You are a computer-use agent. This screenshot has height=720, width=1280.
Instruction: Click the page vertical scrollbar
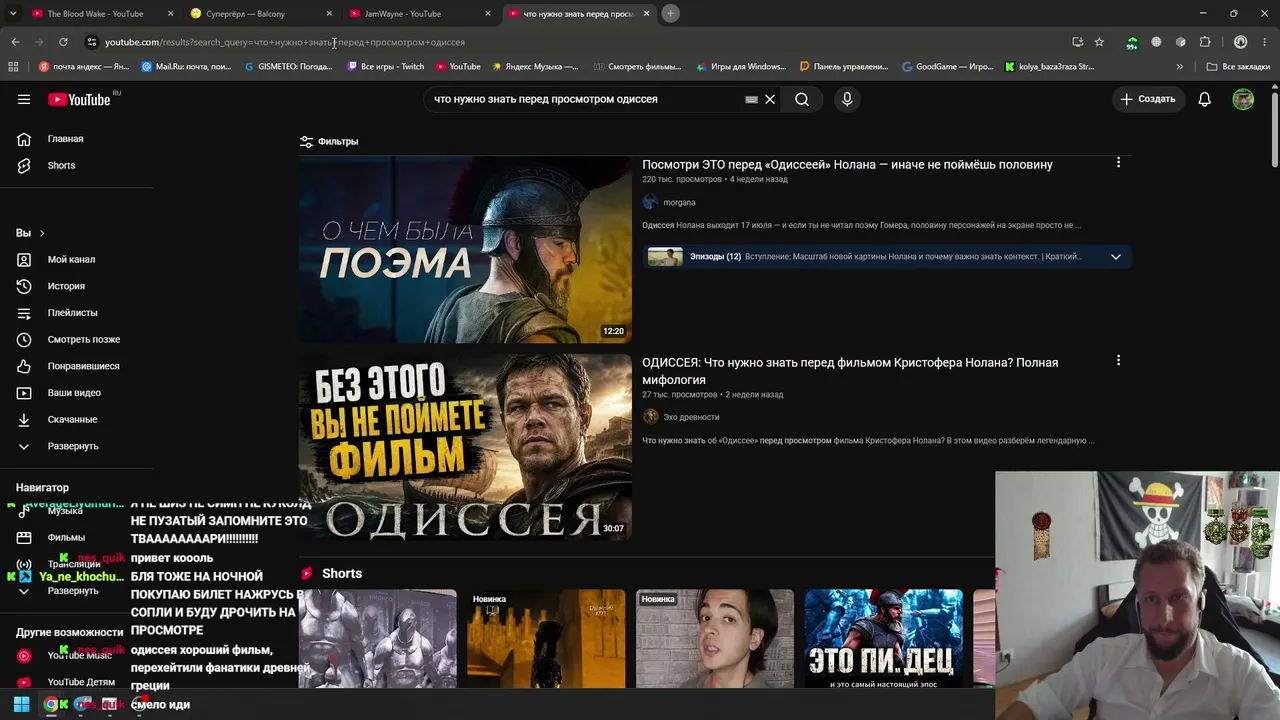(x=1275, y=130)
